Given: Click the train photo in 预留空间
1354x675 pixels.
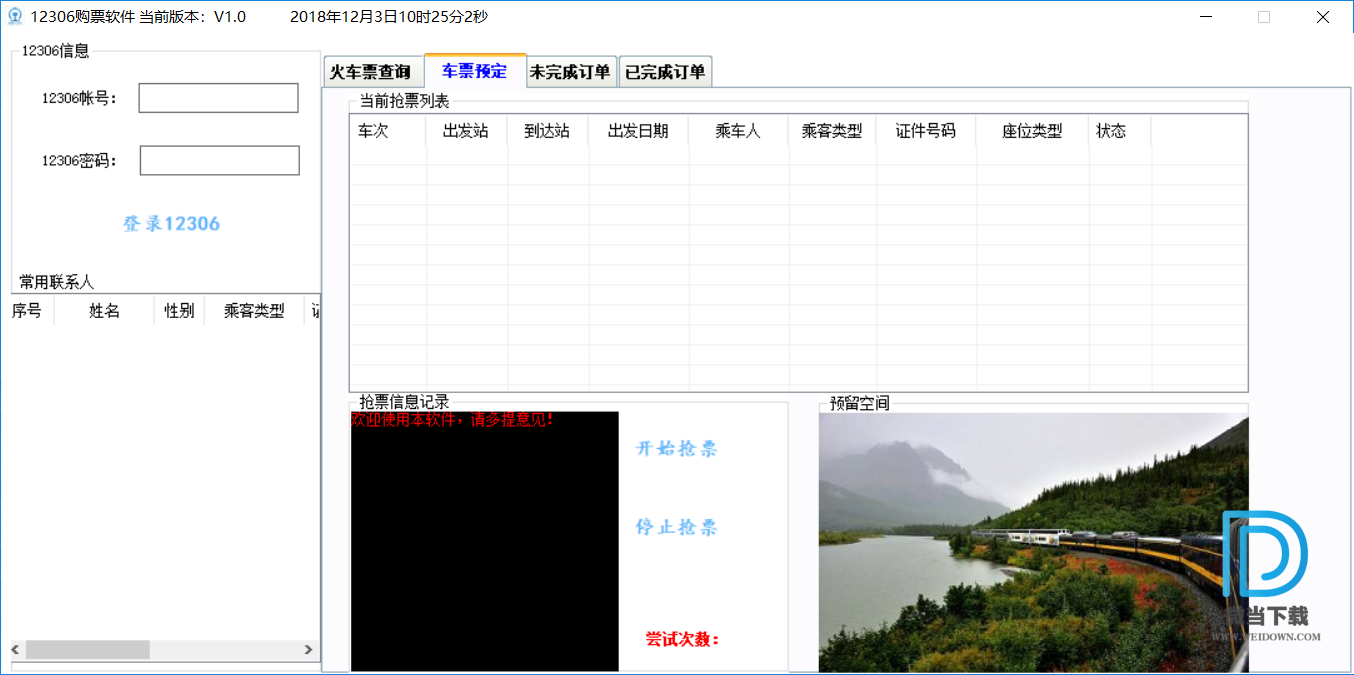Looking at the screenshot, I should coord(1033,542).
